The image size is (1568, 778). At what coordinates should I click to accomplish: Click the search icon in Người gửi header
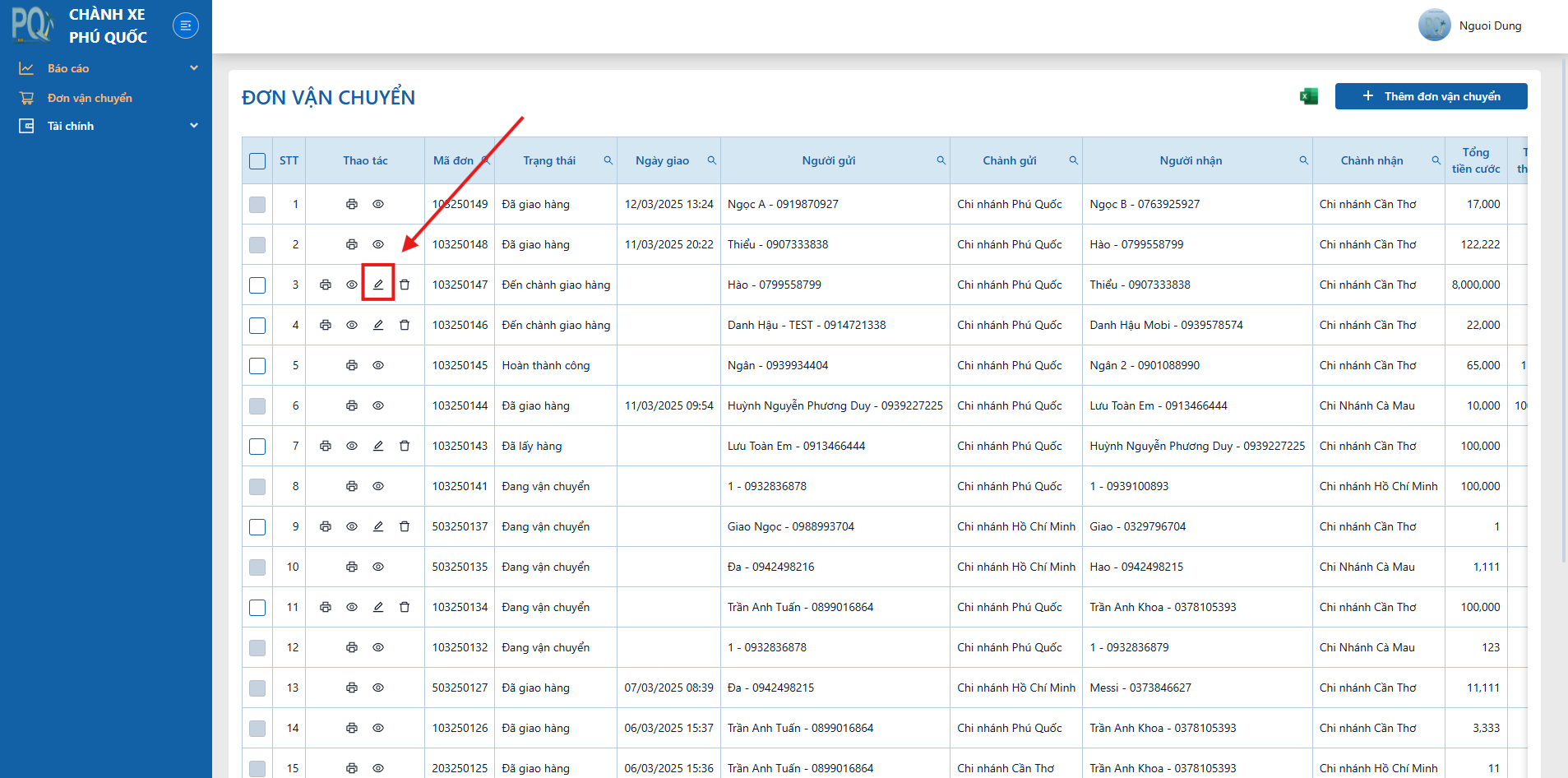pos(941,160)
